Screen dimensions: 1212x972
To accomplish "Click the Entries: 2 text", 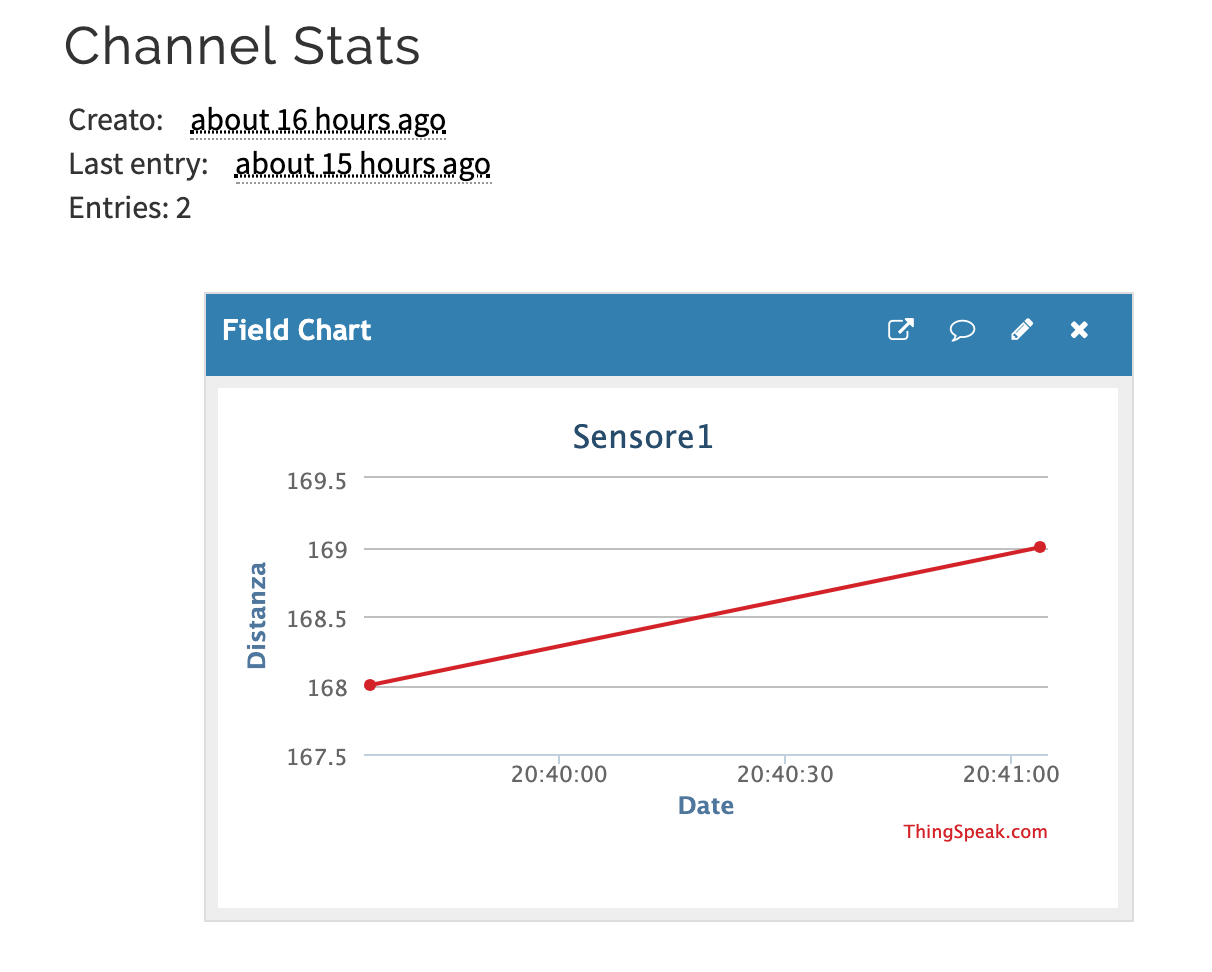I will 130,208.
